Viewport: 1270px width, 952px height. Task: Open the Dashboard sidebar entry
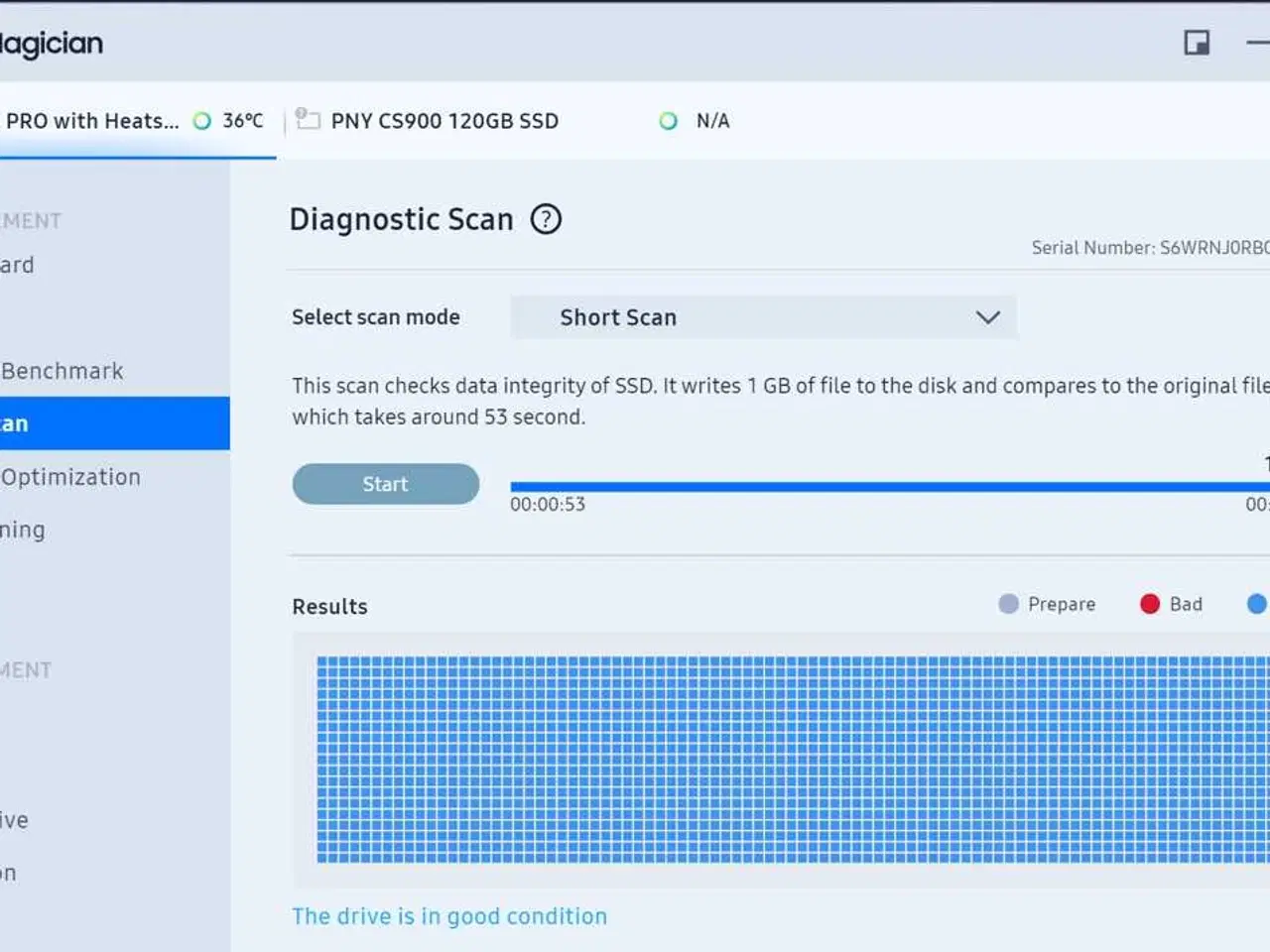pyautogui.click(x=17, y=265)
